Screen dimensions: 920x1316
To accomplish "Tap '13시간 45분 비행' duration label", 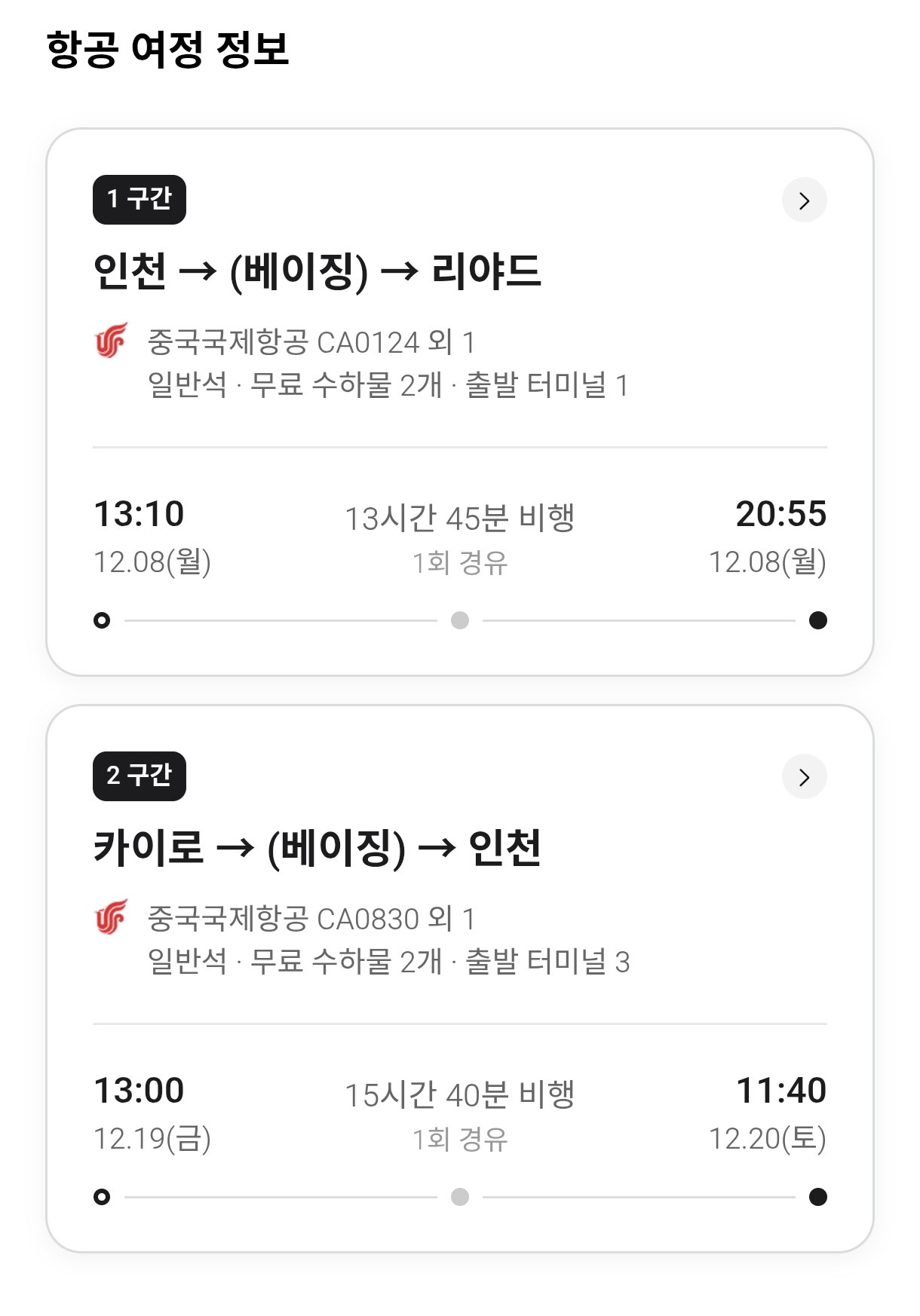I will [460, 519].
